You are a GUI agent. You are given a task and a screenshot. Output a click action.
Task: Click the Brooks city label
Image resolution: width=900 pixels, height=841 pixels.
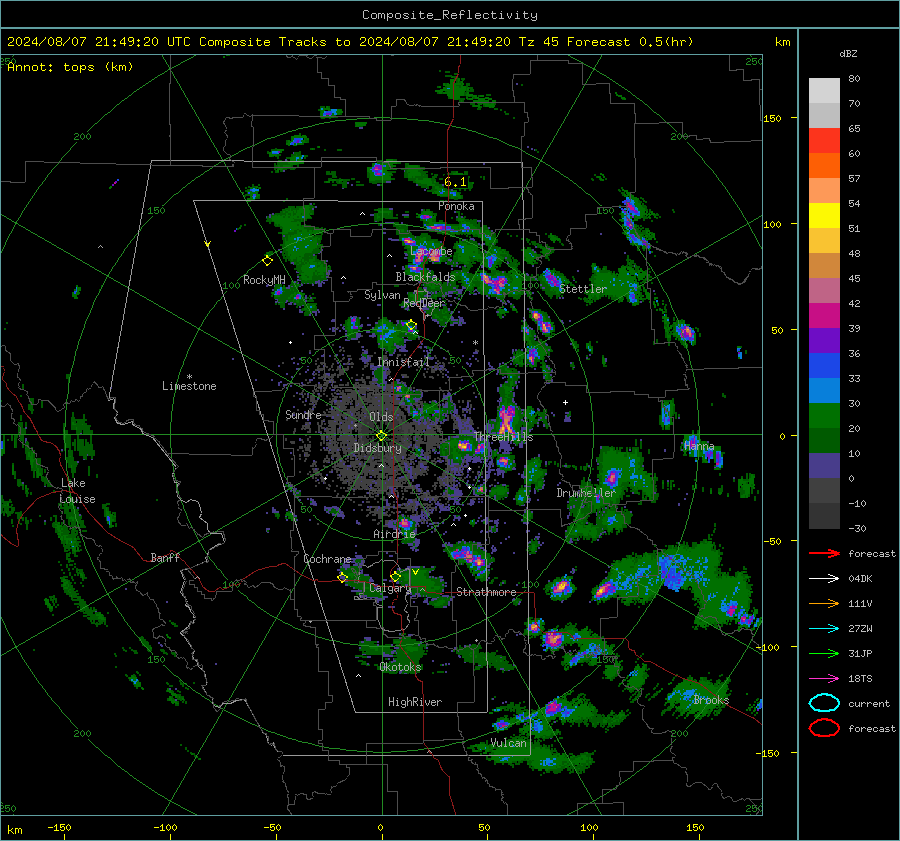[x=711, y=700]
